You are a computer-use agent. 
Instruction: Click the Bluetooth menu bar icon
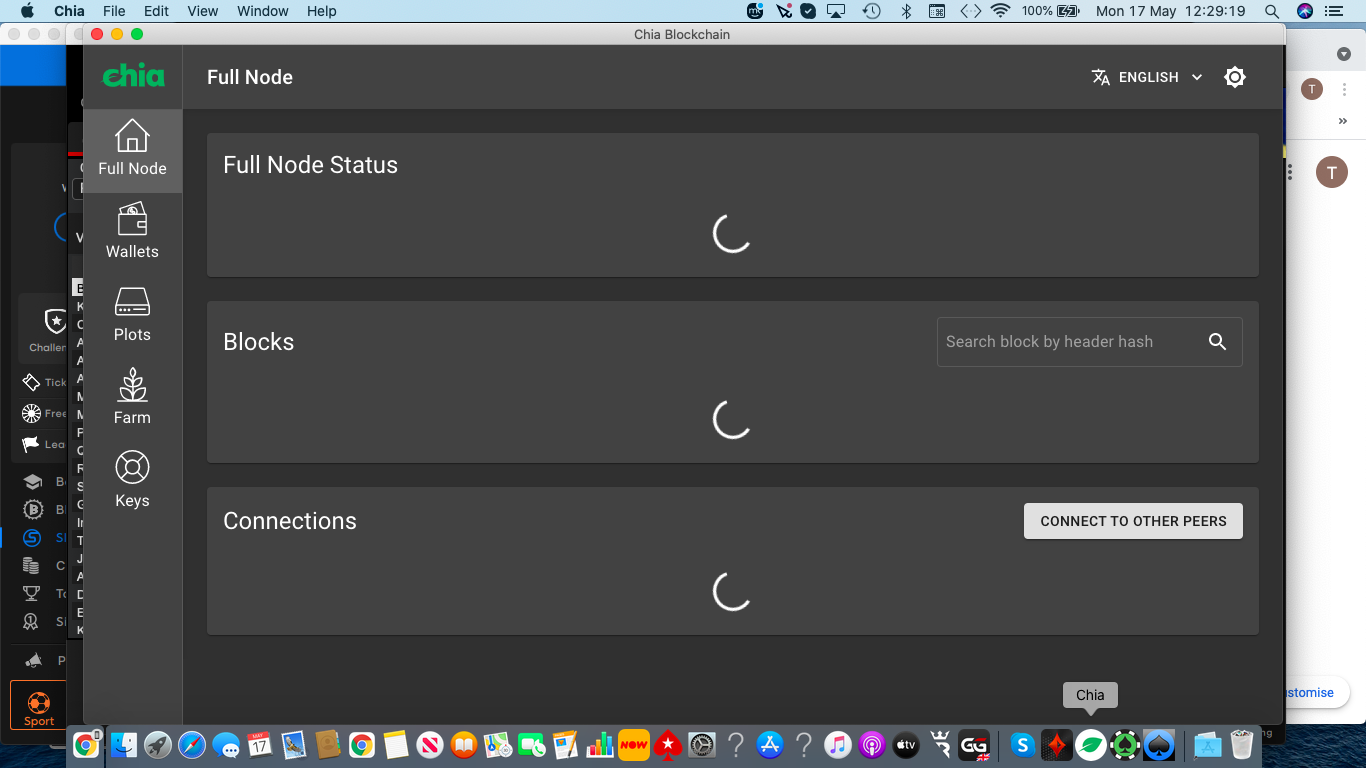pos(907,11)
